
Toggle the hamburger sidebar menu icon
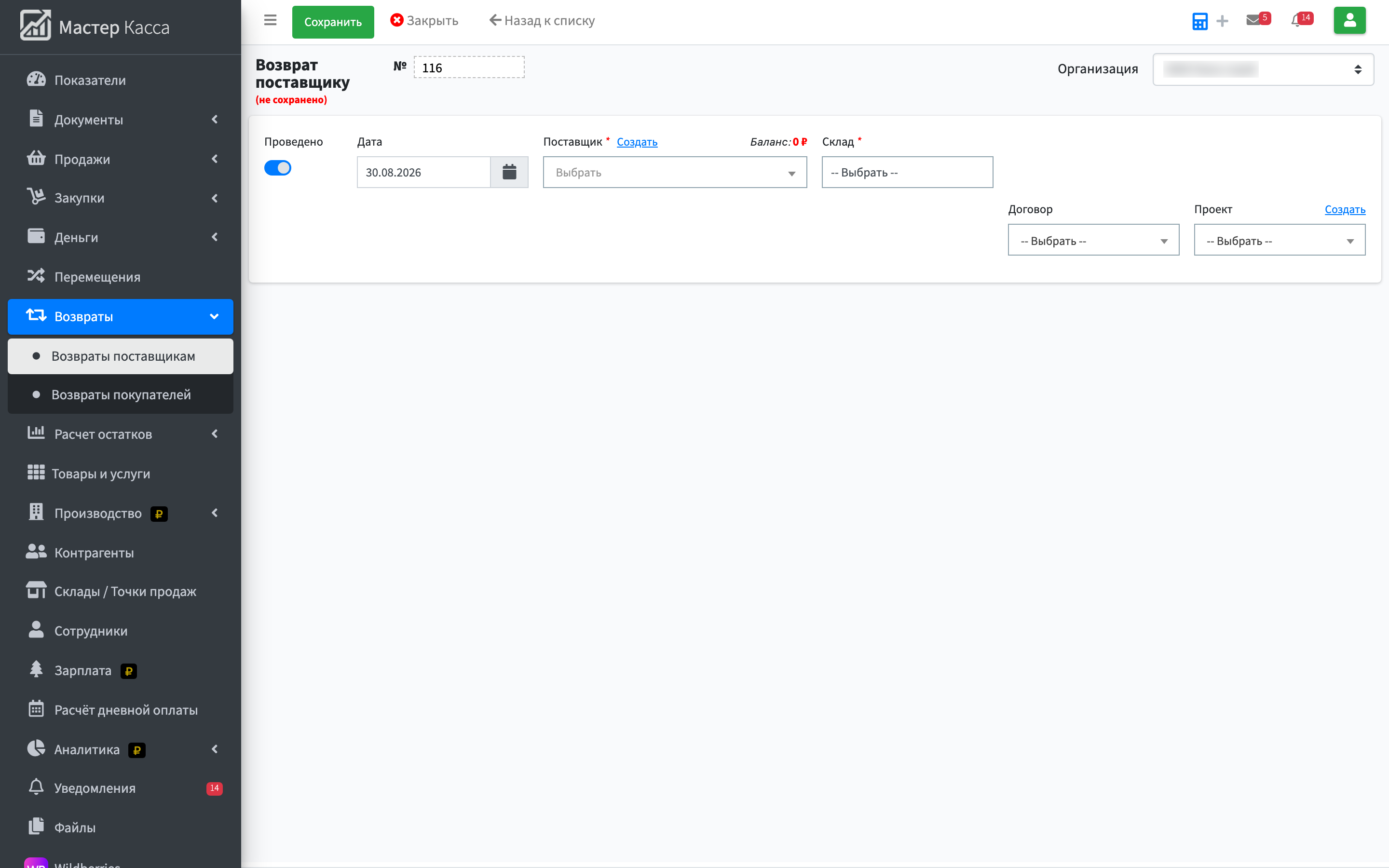[x=271, y=21]
